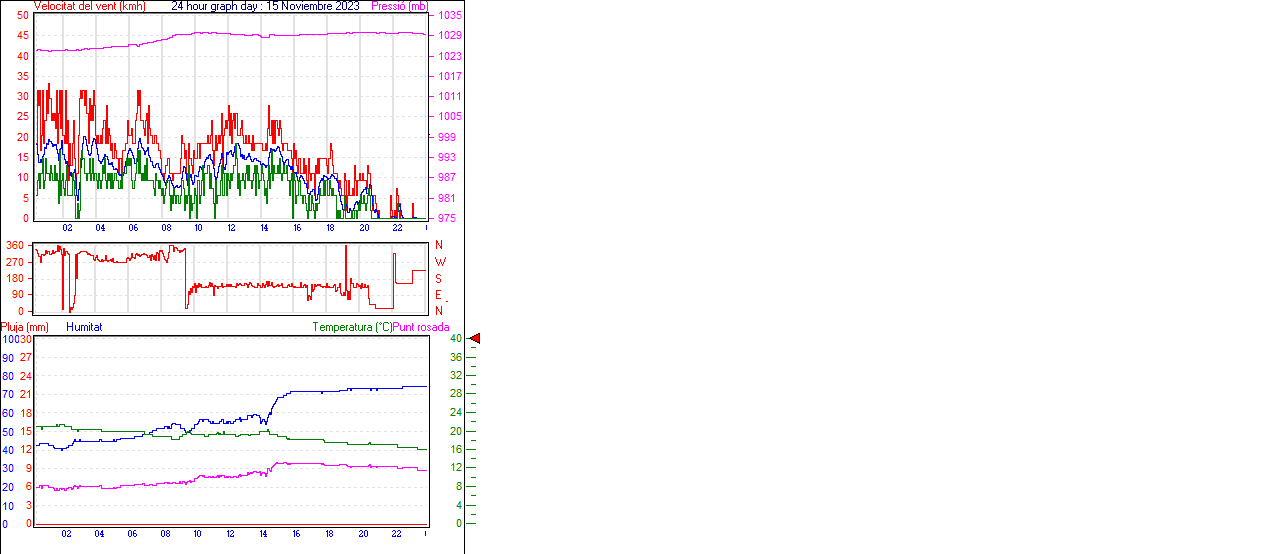
Task: Click the "Temperatura (°C)" legend label
Action: point(352,327)
